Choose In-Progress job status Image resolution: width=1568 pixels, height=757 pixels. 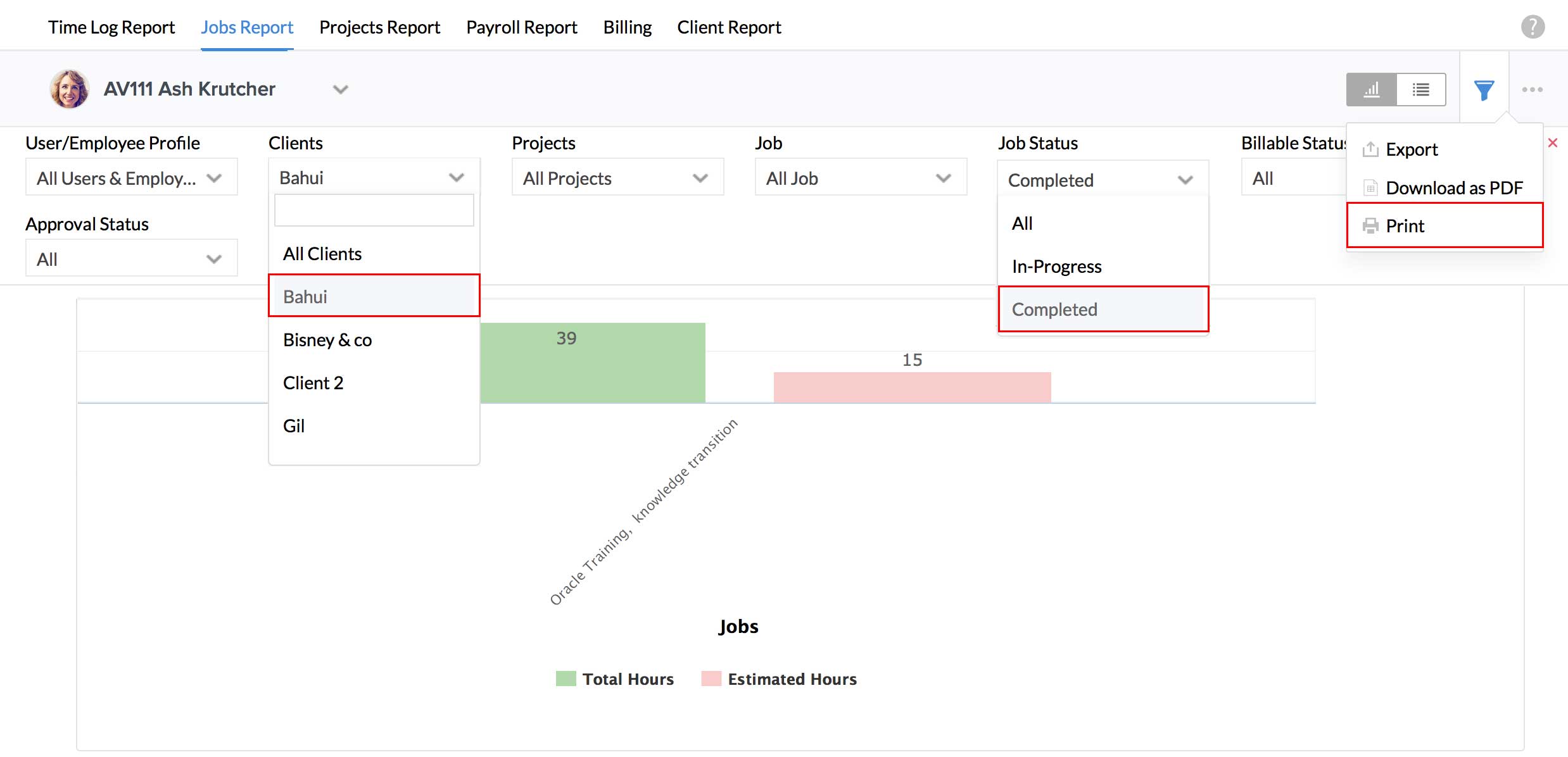click(x=1056, y=266)
